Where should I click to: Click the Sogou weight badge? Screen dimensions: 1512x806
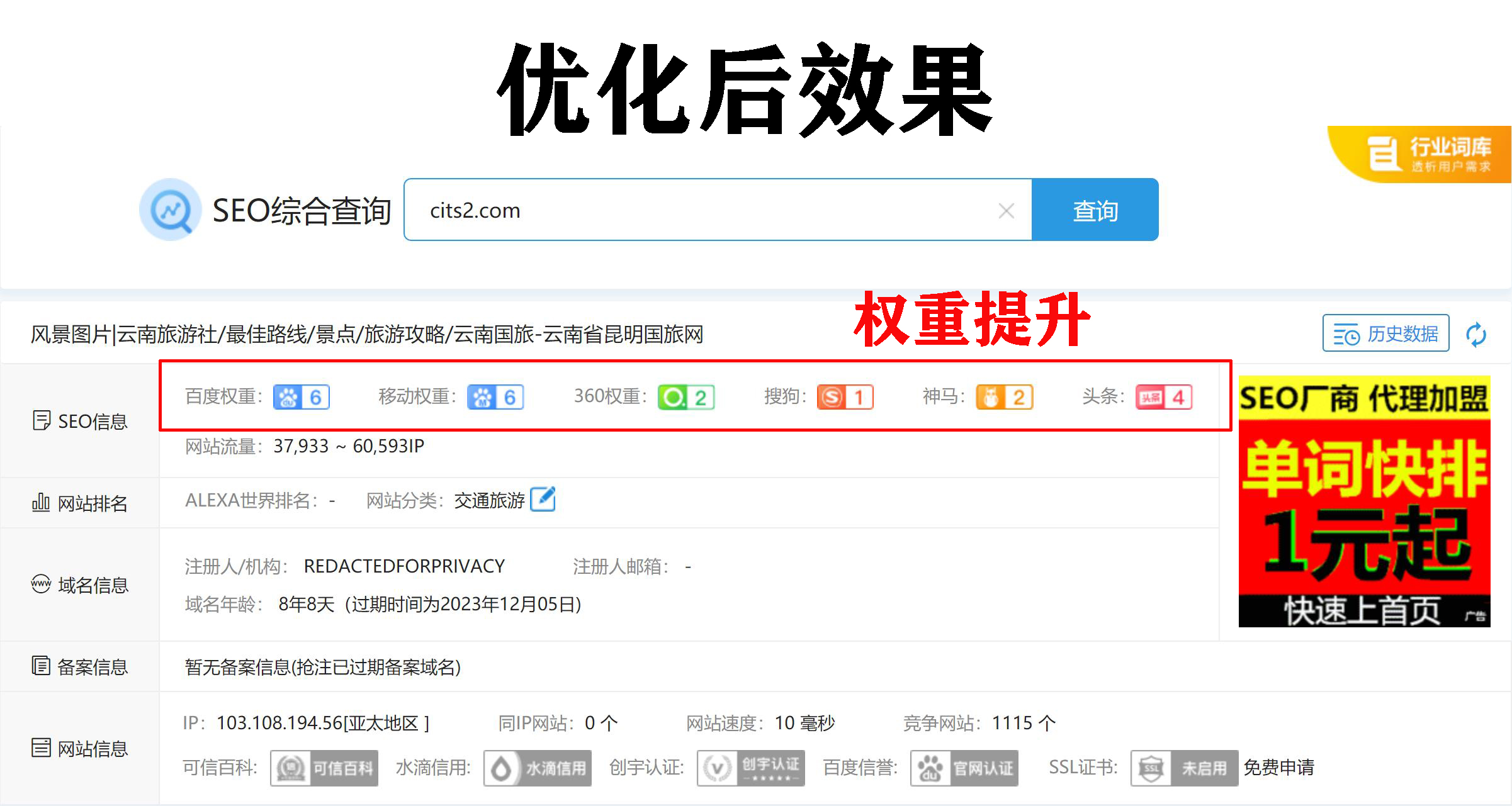845,397
